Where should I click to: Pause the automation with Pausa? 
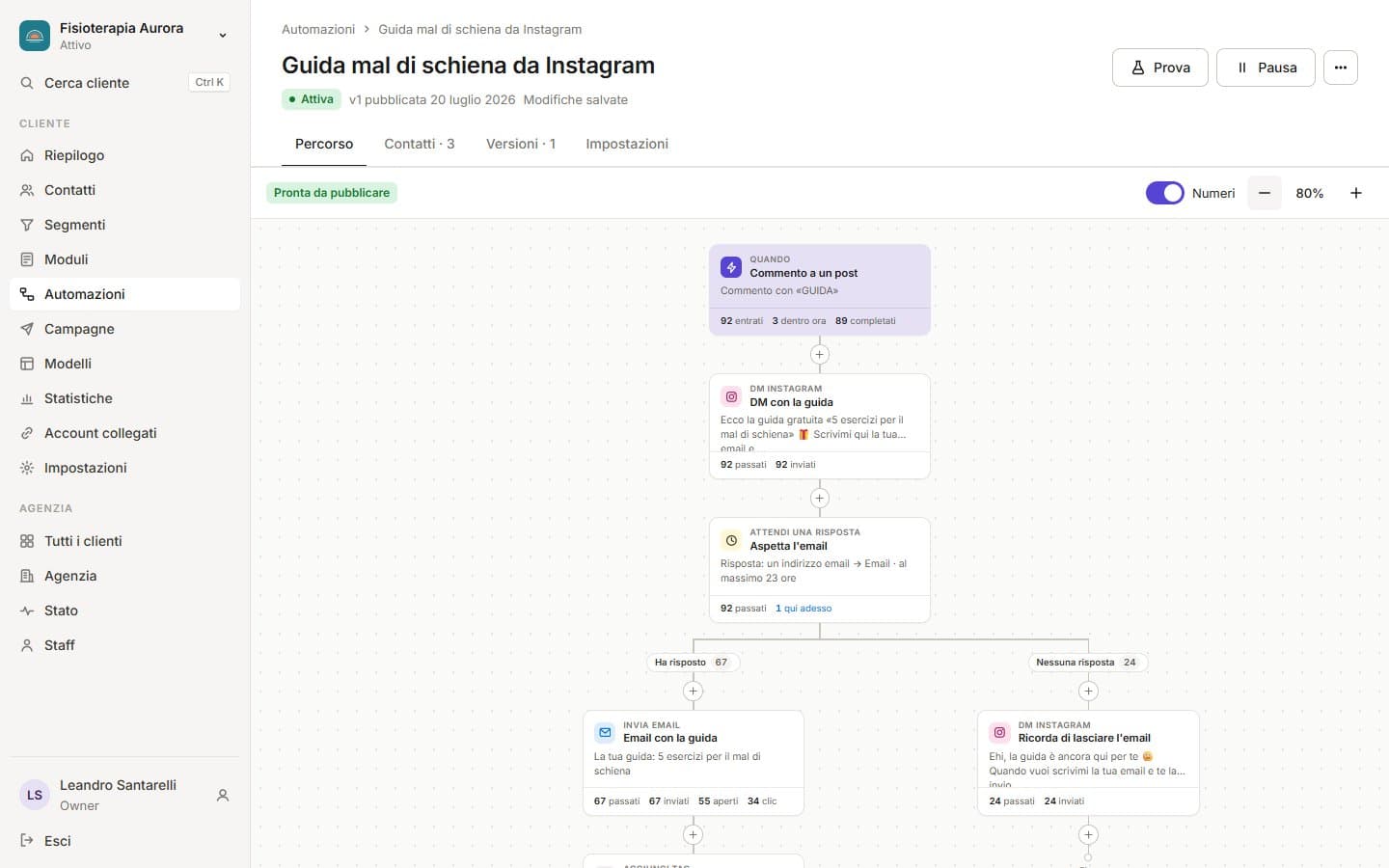[1266, 68]
